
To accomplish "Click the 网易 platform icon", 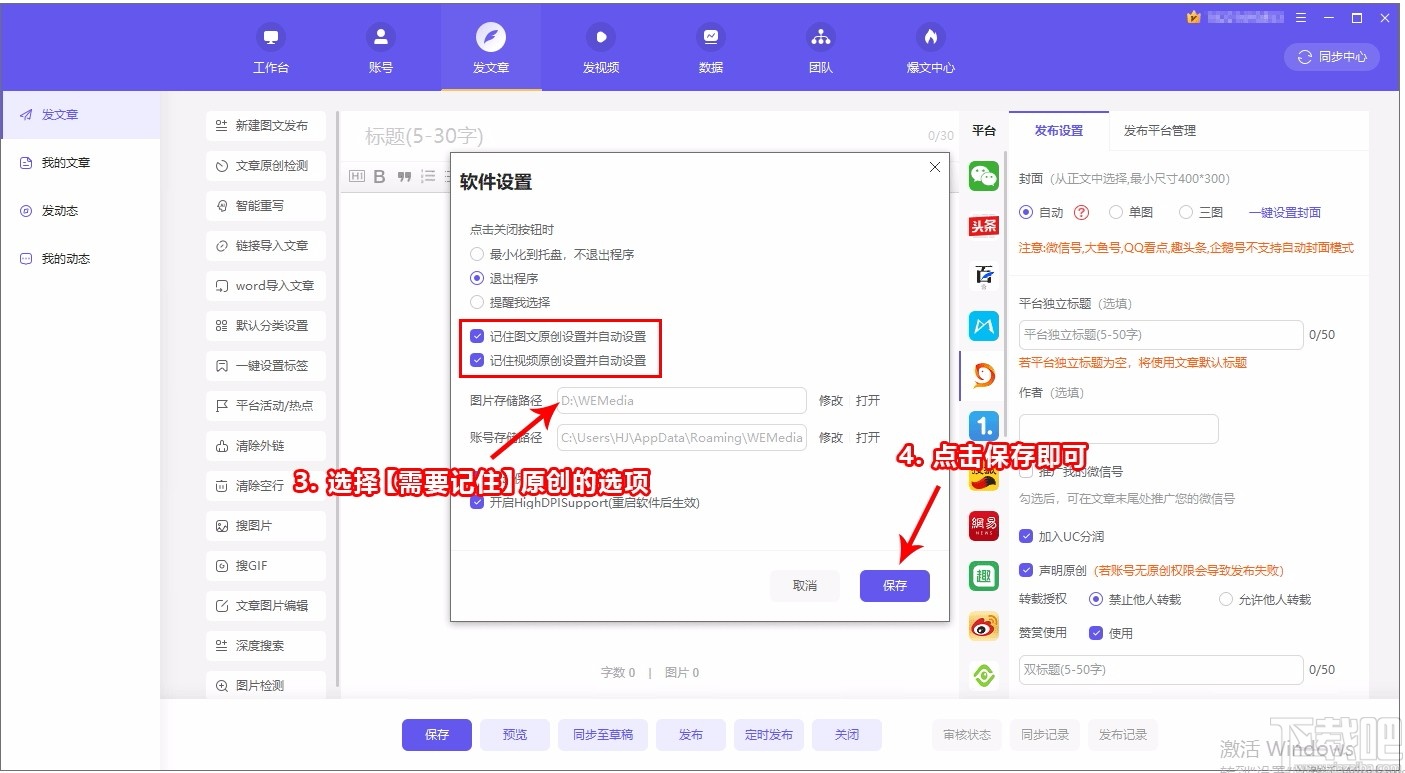I will pos(983,525).
